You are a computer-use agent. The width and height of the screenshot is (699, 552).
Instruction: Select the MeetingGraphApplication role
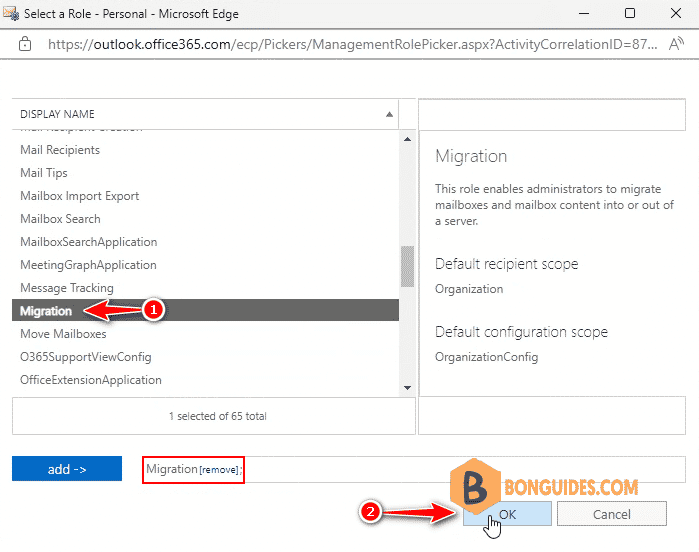coord(88,265)
